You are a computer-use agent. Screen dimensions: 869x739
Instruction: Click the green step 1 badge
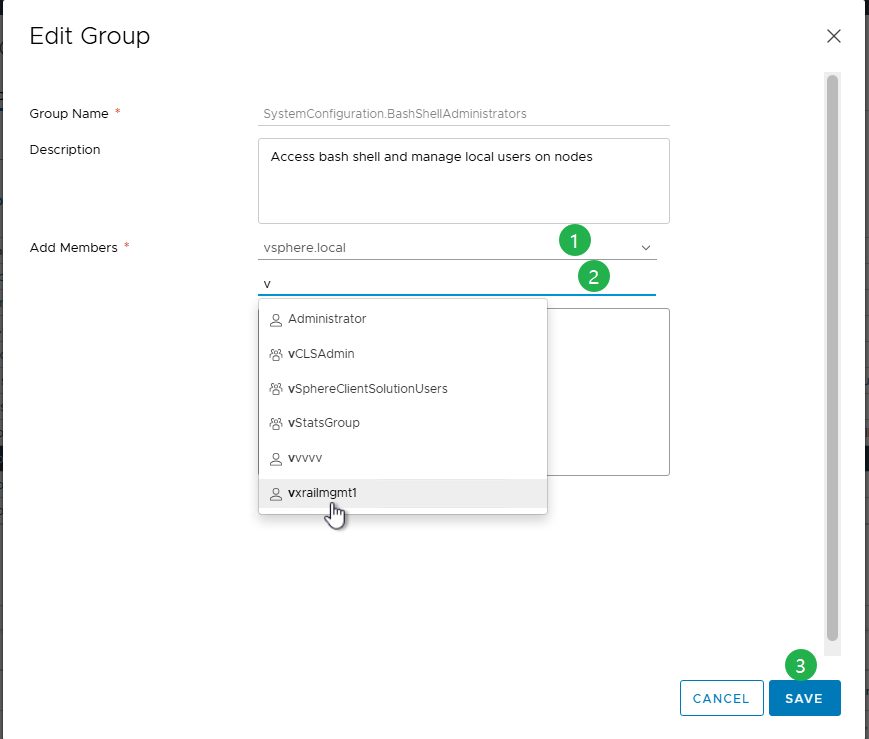click(x=575, y=240)
